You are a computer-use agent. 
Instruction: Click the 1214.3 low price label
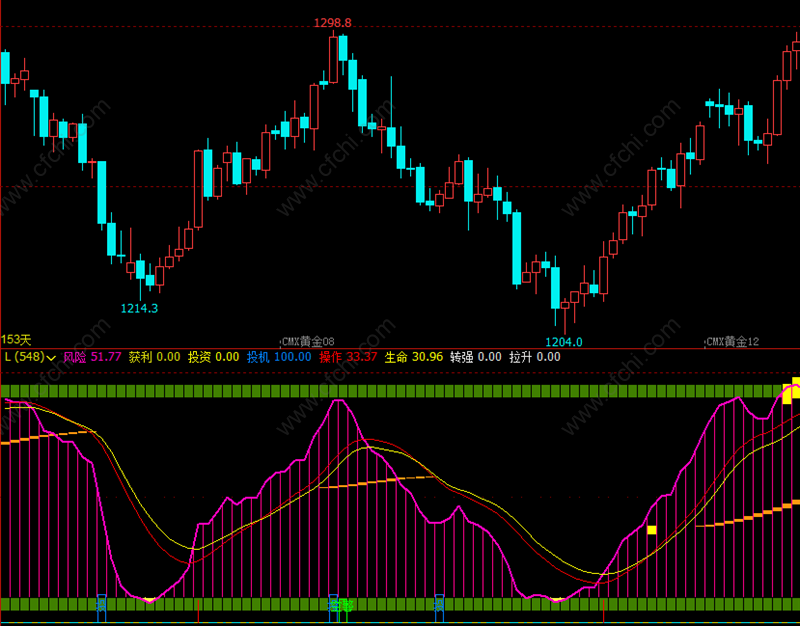tap(139, 309)
